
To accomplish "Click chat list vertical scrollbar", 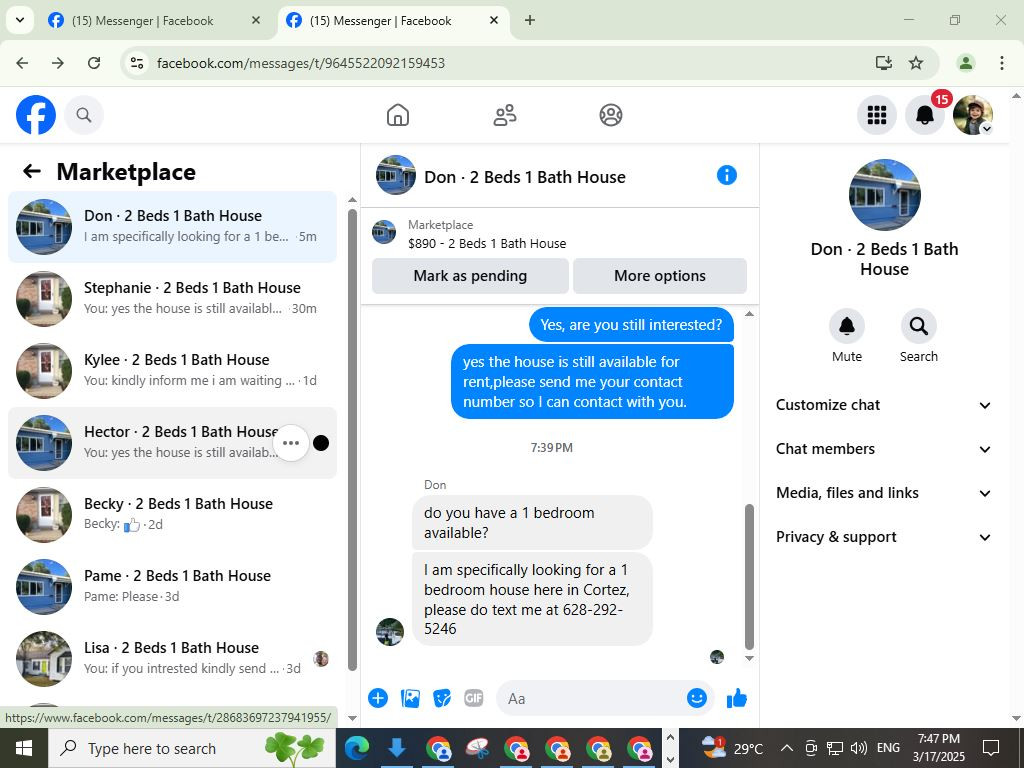I will (353, 440).
